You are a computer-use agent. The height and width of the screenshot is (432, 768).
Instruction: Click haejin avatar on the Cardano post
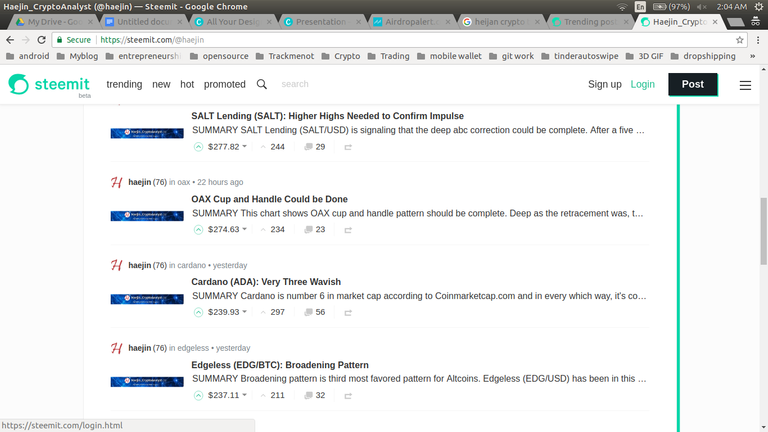coord(117,265)
